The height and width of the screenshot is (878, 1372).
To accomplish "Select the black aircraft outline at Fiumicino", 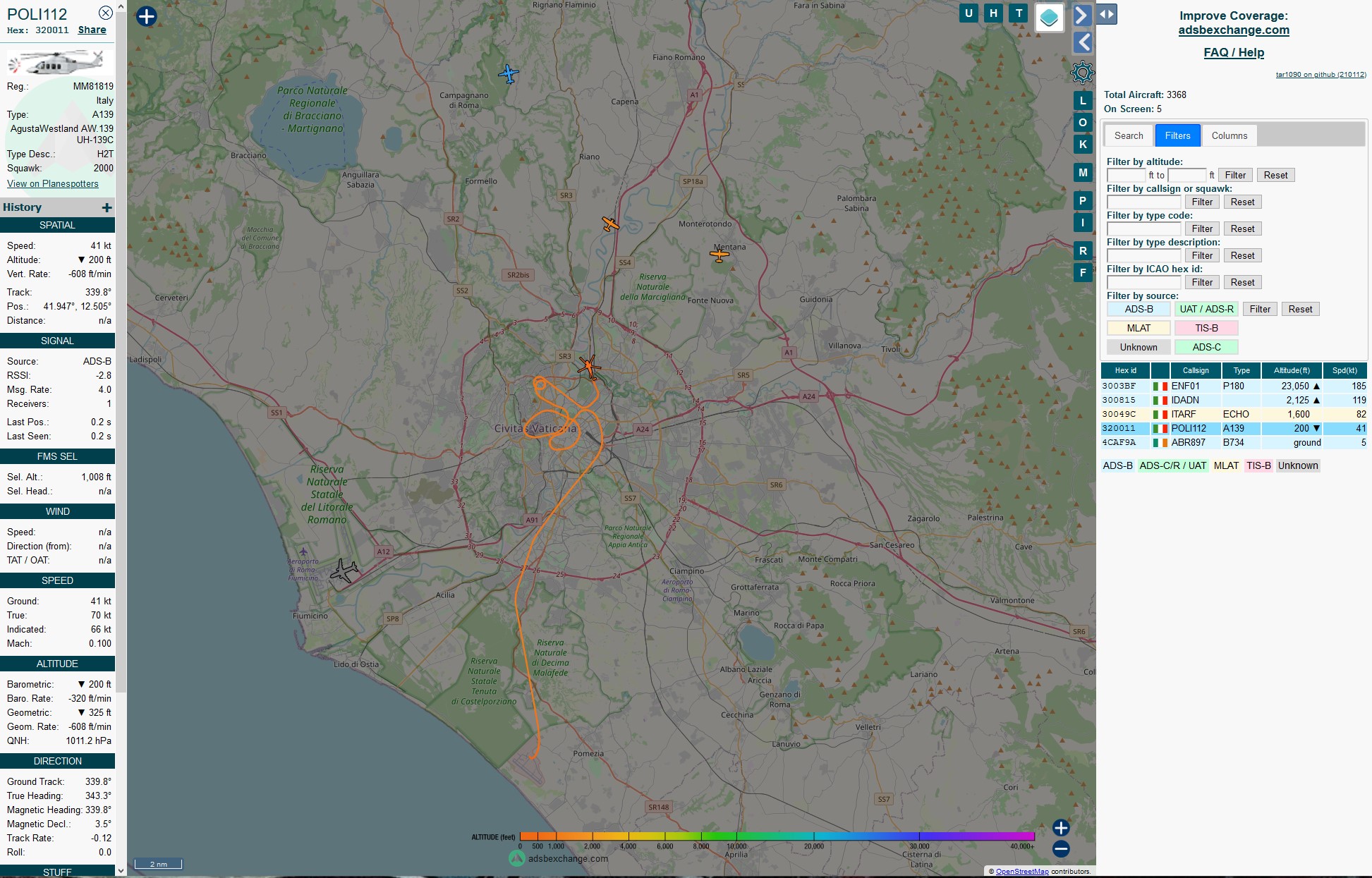I will (344, 570).
